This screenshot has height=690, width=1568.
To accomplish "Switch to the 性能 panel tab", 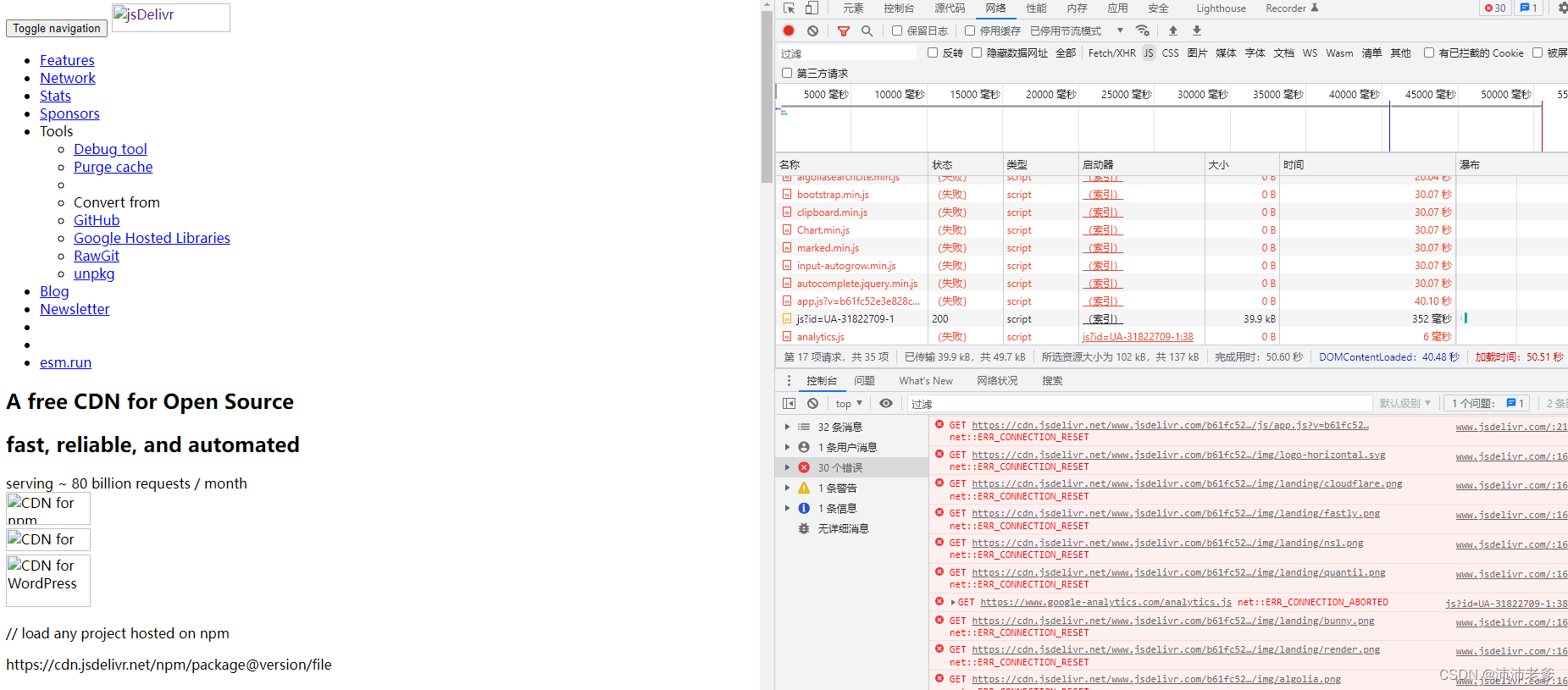I will point(1036,8).
